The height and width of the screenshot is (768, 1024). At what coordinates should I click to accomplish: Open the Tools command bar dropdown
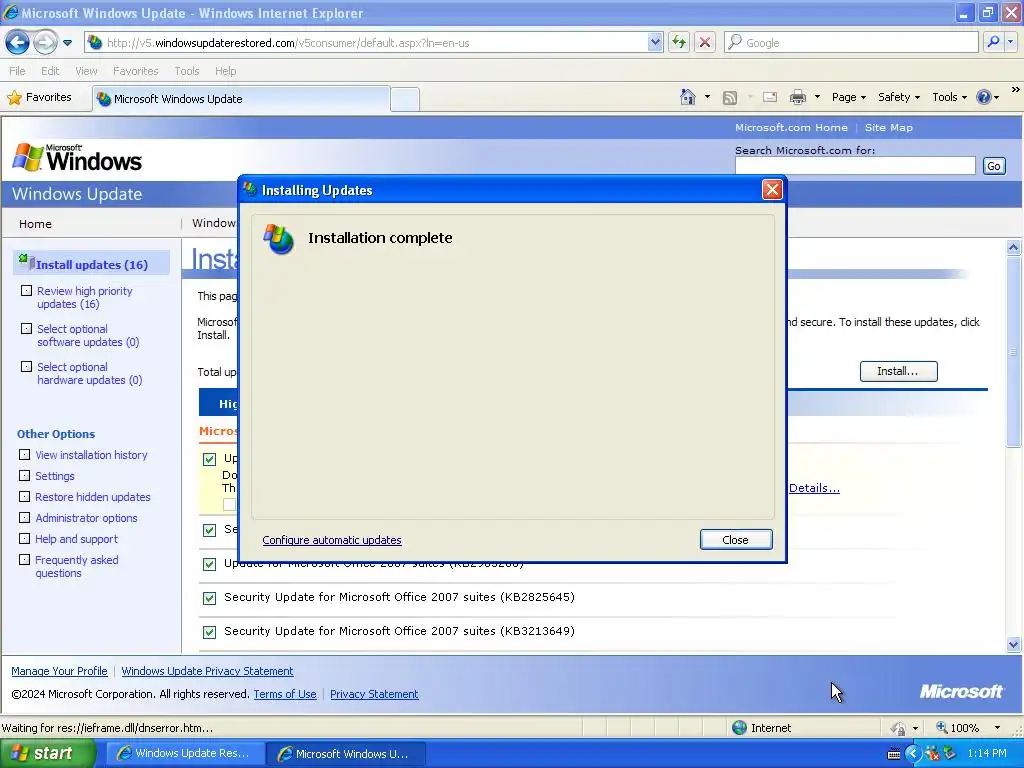(x=949, y=97)
